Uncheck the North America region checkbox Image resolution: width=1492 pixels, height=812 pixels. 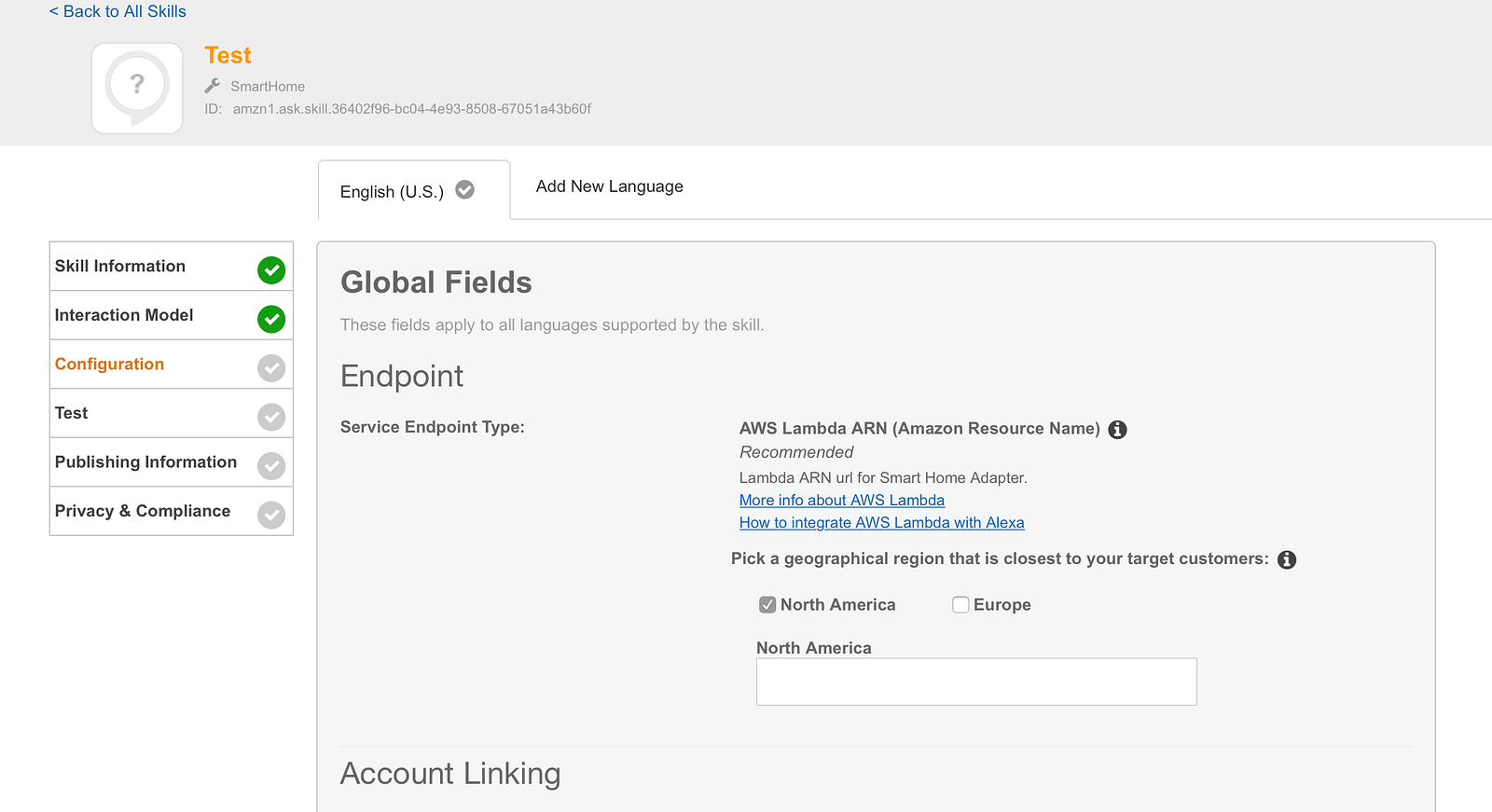tap(767, 605)
